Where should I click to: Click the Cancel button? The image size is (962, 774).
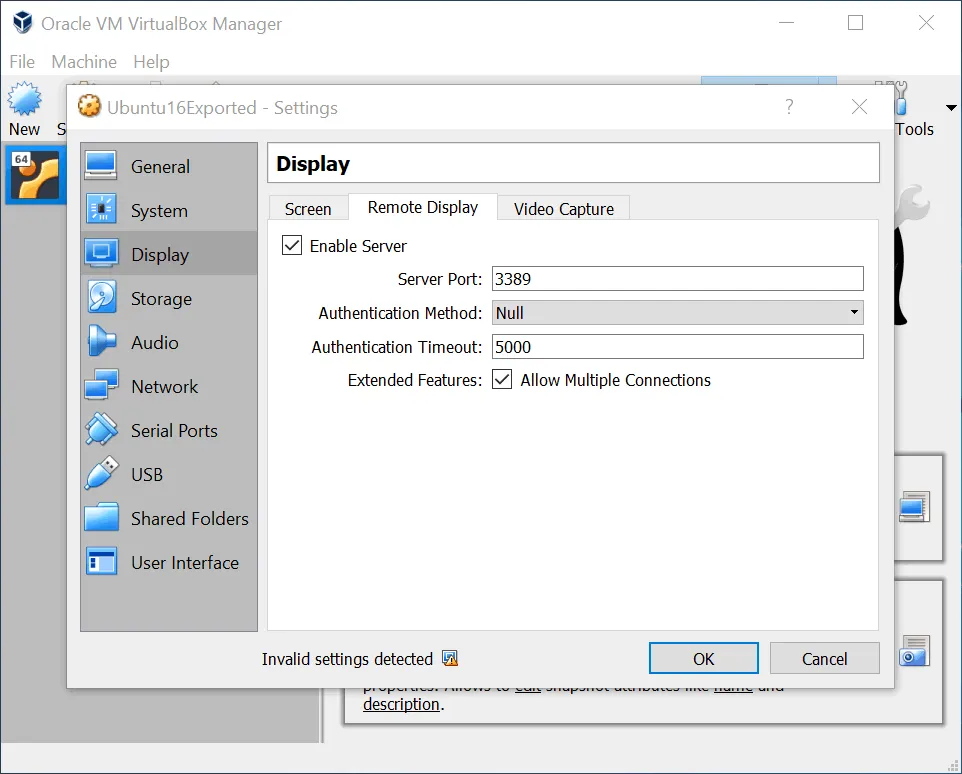pyautogui.click(x=824, y=659)
